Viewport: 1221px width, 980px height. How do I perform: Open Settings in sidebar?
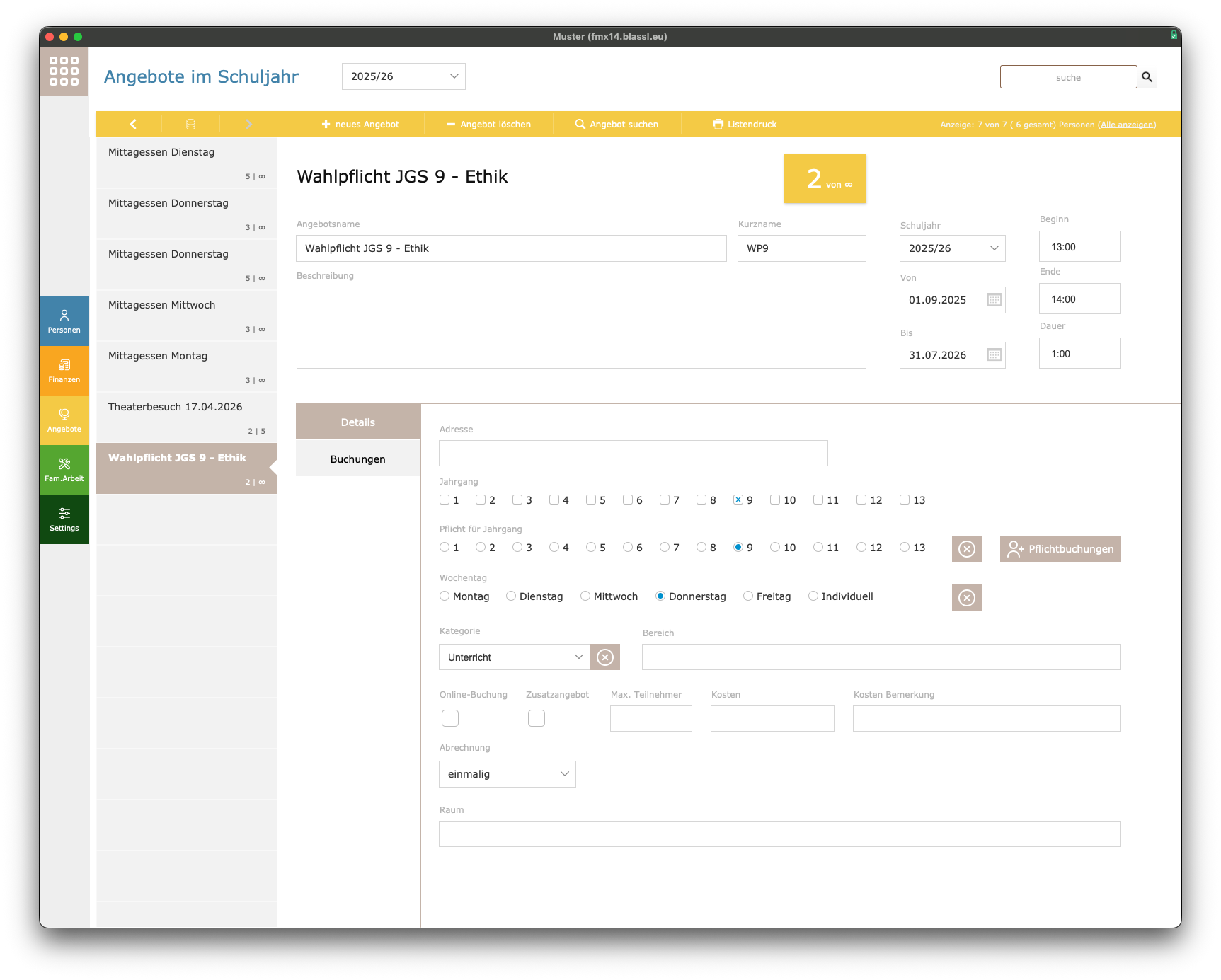[64, 519]
